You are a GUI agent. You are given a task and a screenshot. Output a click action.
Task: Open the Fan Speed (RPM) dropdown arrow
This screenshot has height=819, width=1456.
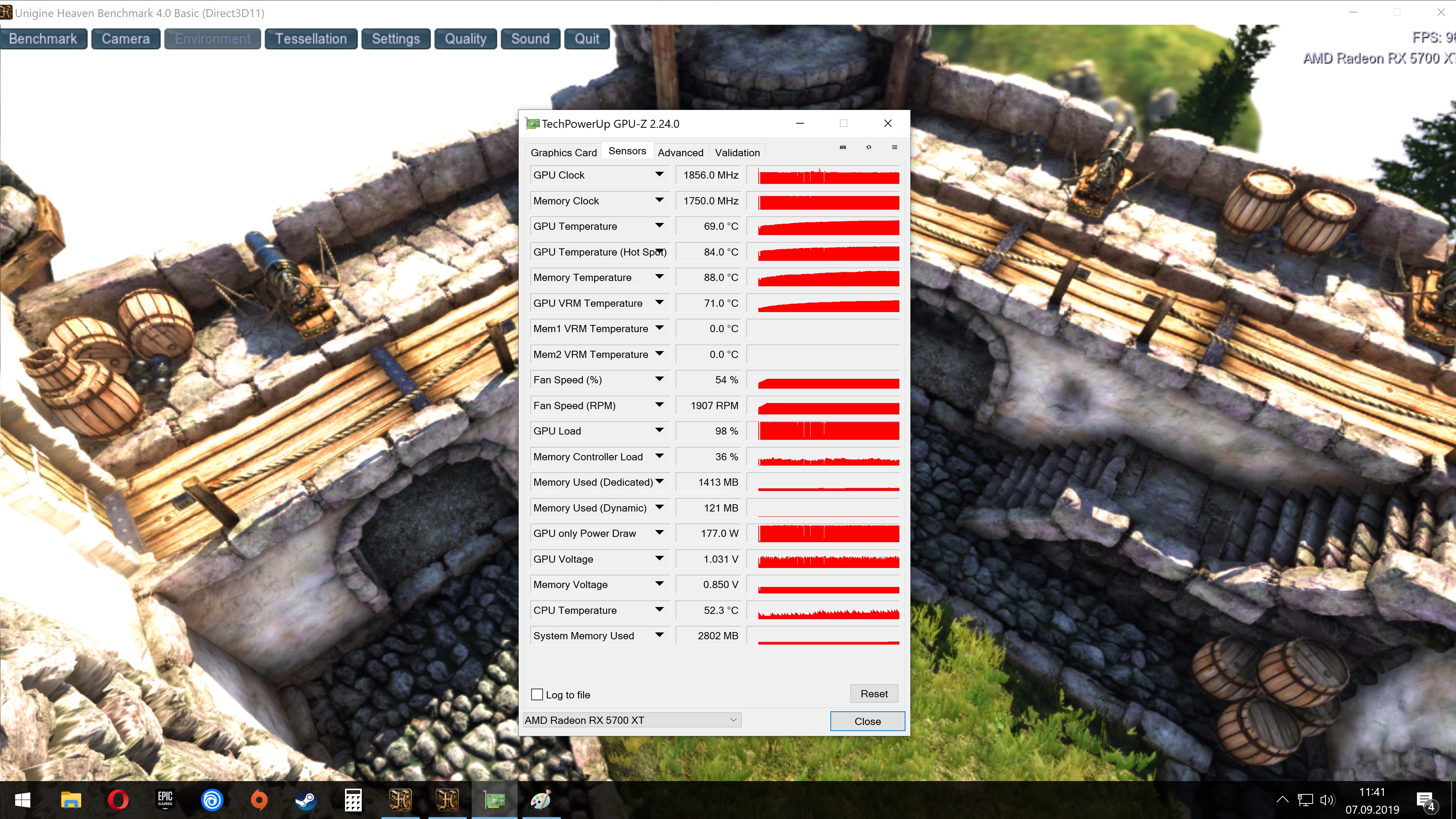(659, 405)
